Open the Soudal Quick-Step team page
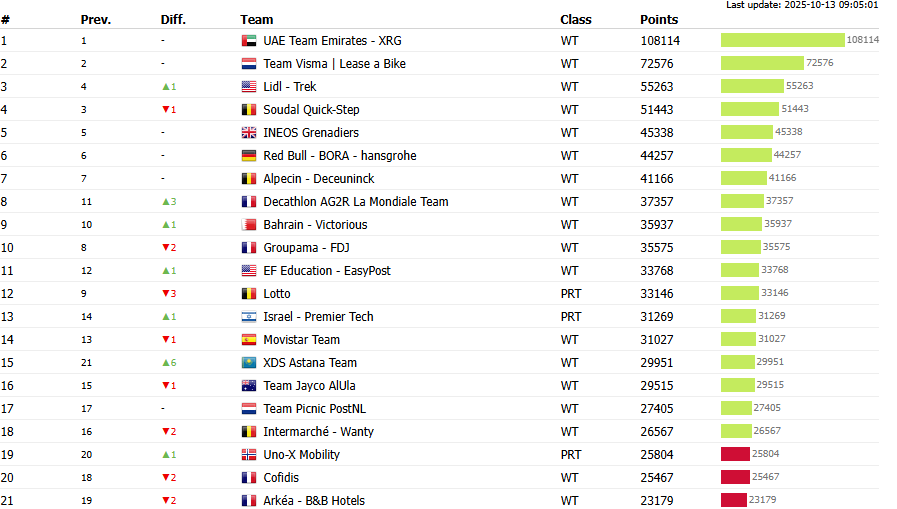The height and width of the screenshot is (509, 897). point(311,110)
